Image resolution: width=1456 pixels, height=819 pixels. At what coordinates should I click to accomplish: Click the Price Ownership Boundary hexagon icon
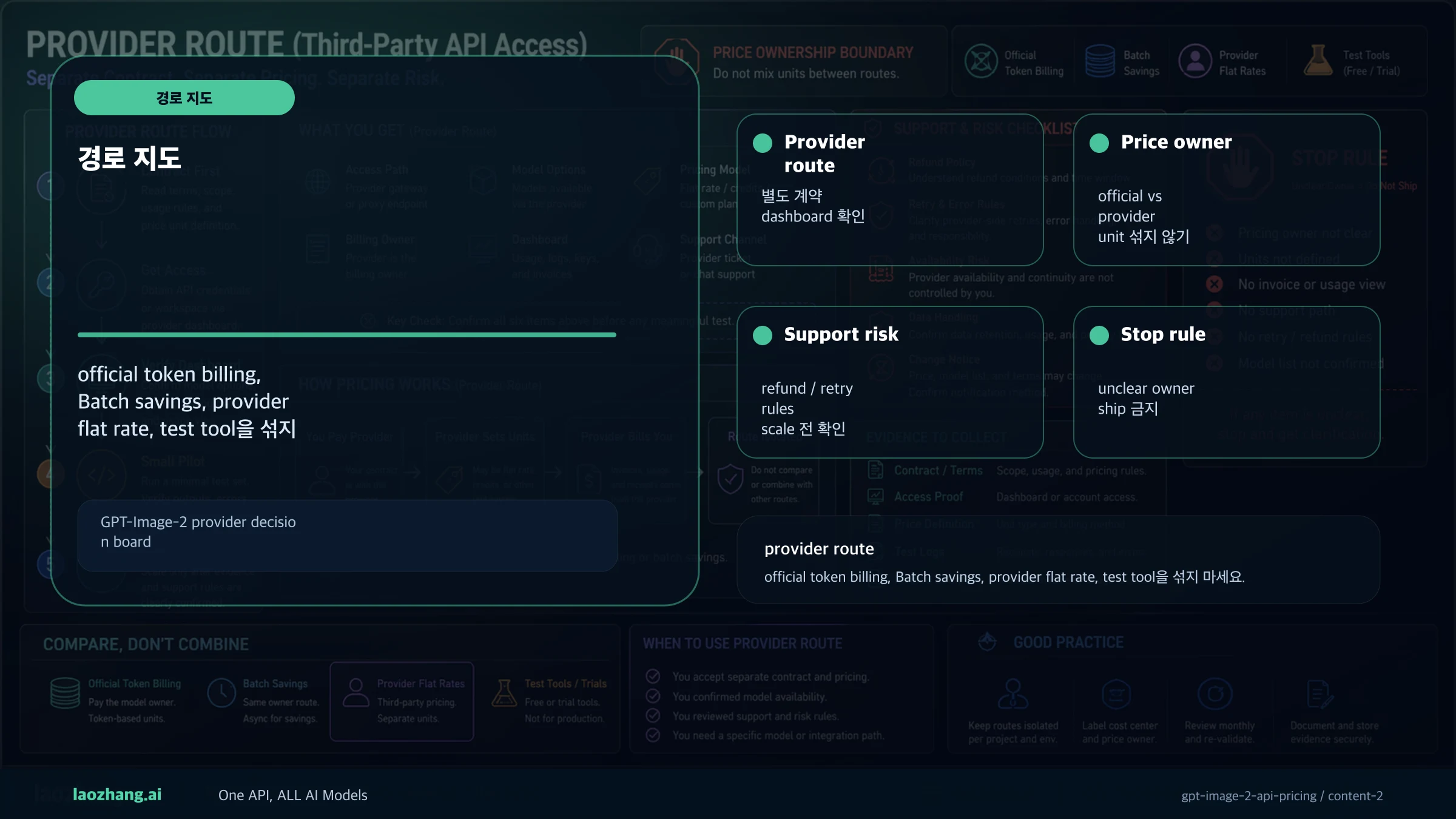pos(676,62)
